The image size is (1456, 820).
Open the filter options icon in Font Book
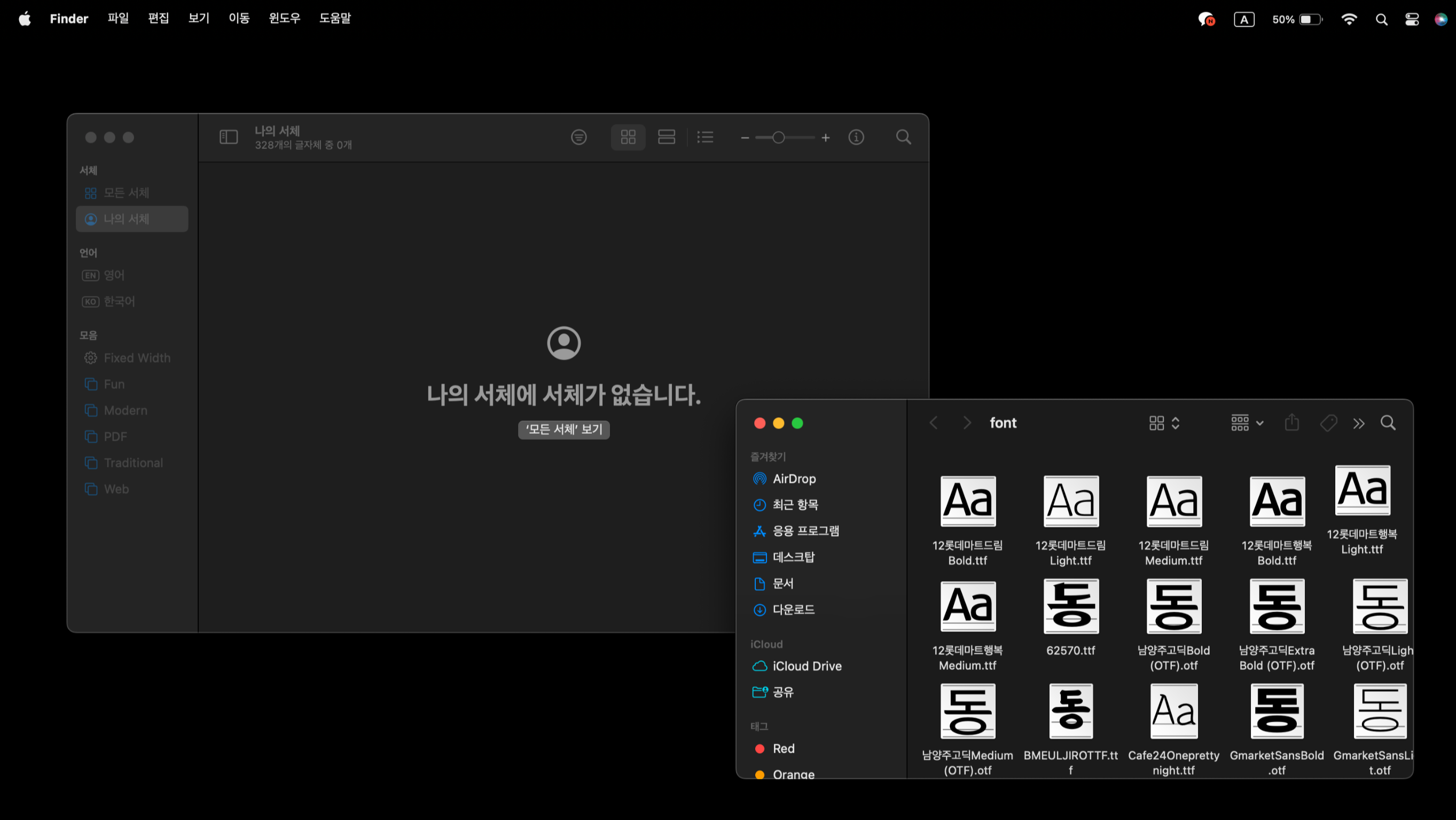coord(579,137)
